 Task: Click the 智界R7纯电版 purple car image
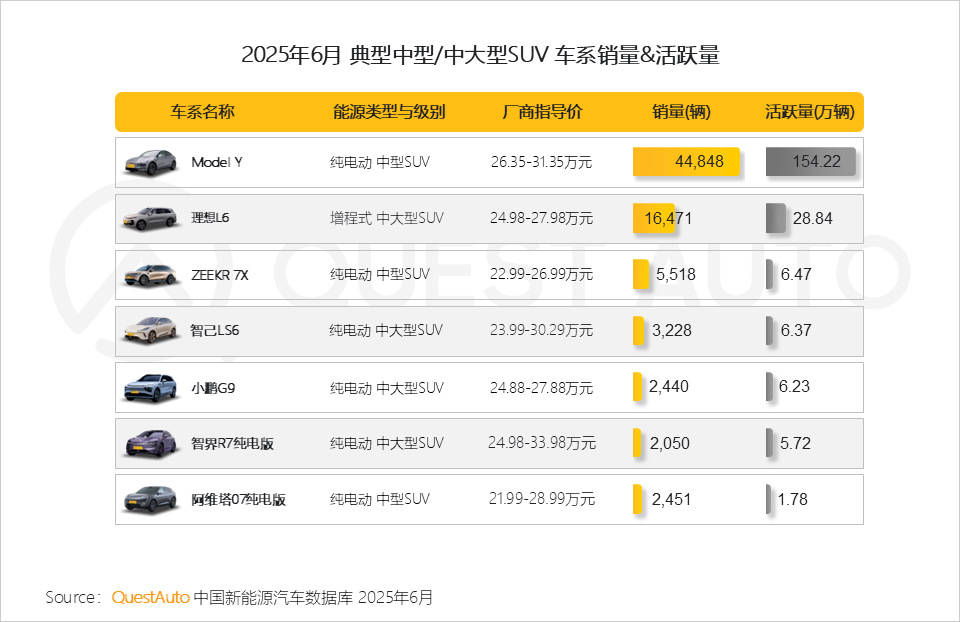(x=150, y=443)
